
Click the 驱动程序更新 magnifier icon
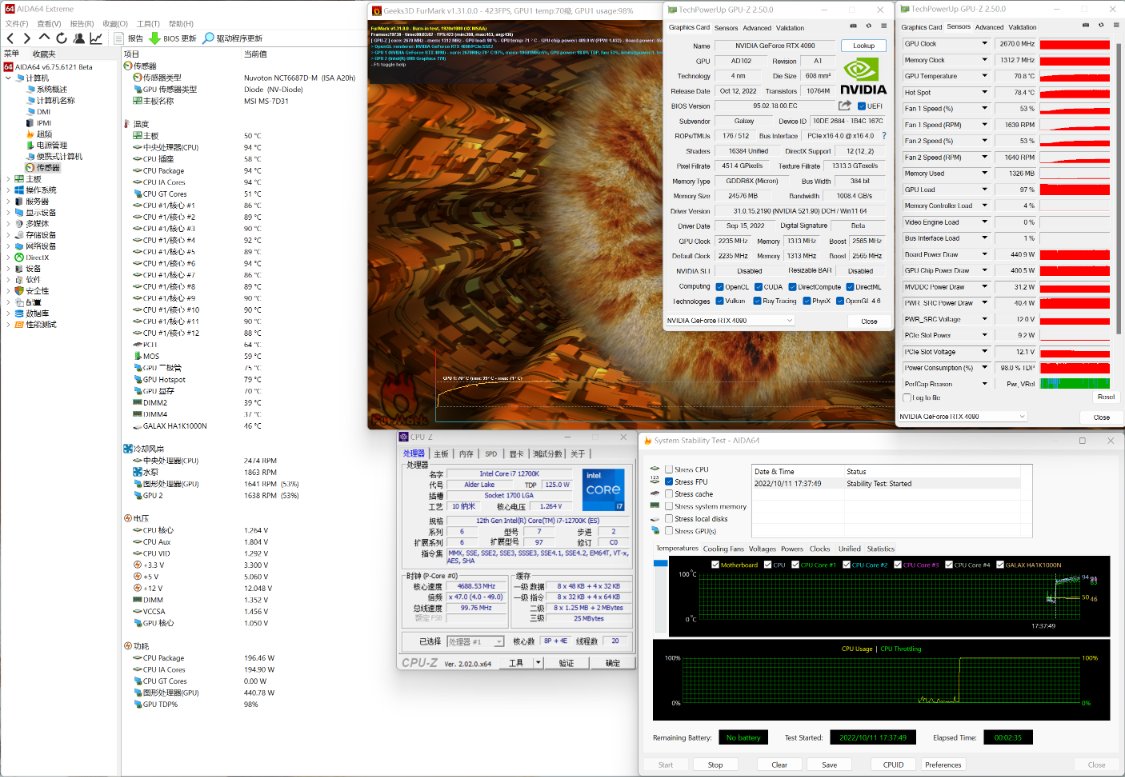(208, 38)
